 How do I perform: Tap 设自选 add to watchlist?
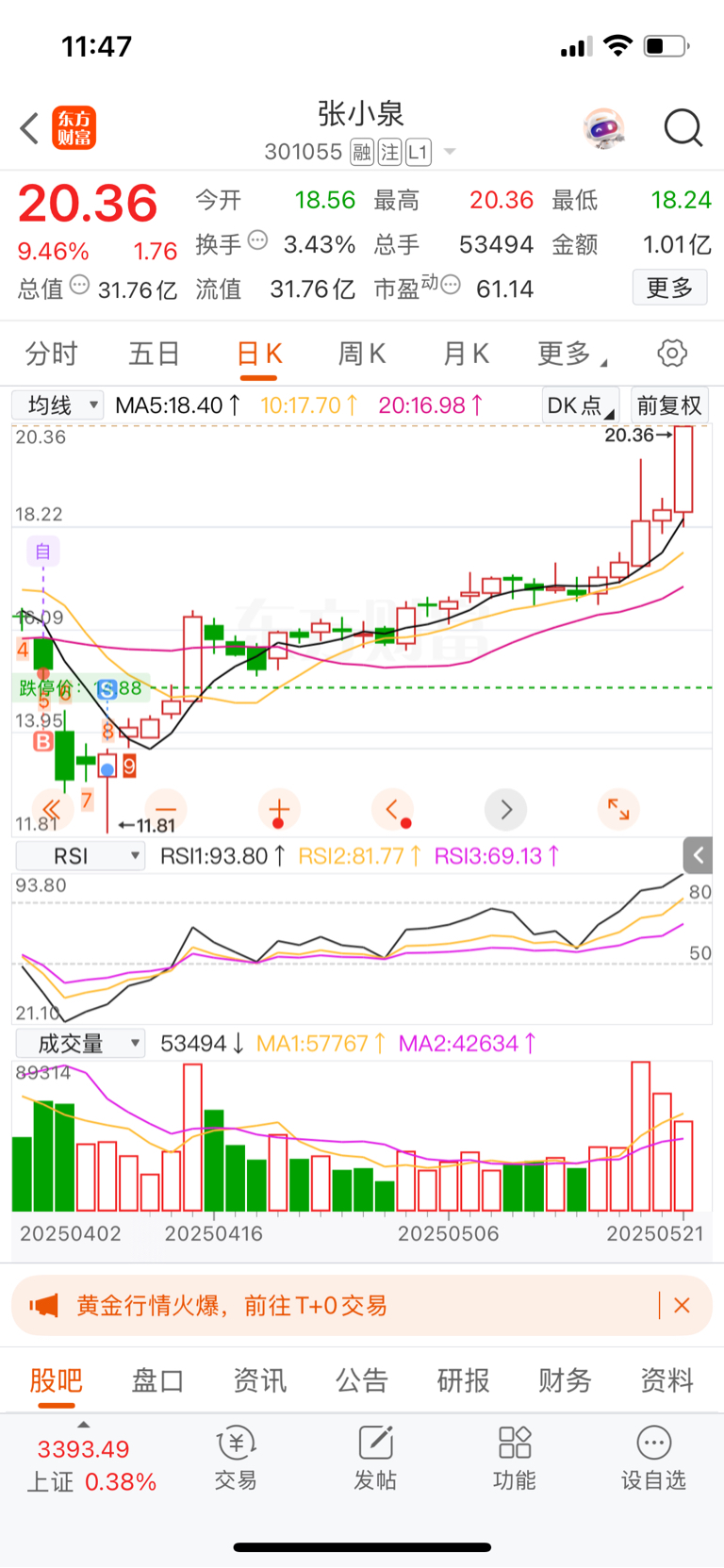[x=654, y=1458]
